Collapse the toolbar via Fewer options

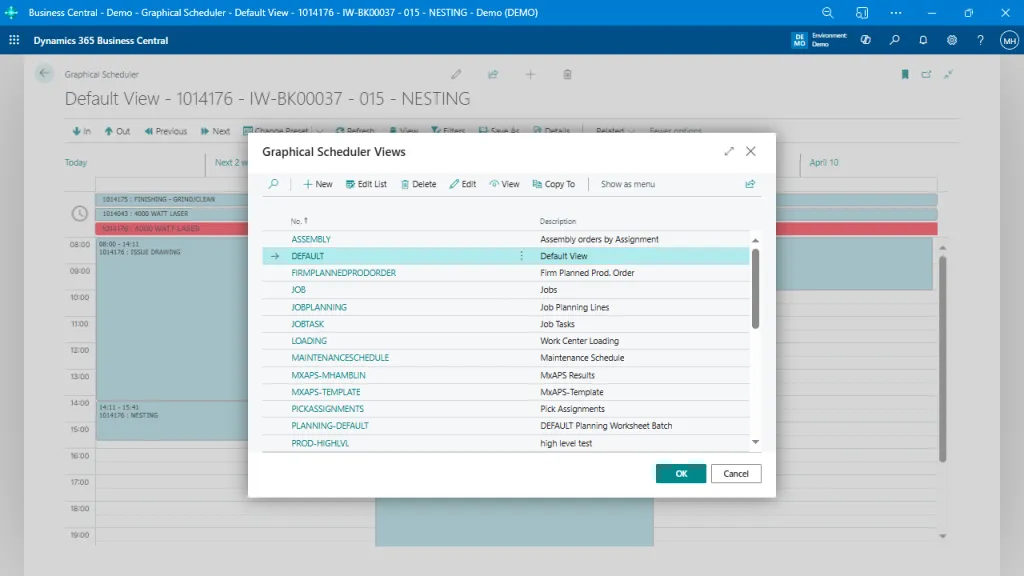(x=675, y=131)
